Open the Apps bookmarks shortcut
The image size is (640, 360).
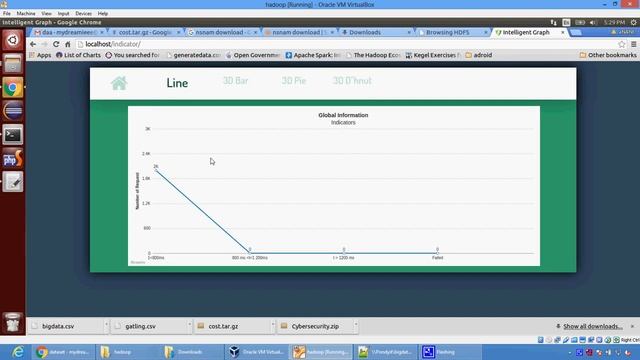click(40, 55)
